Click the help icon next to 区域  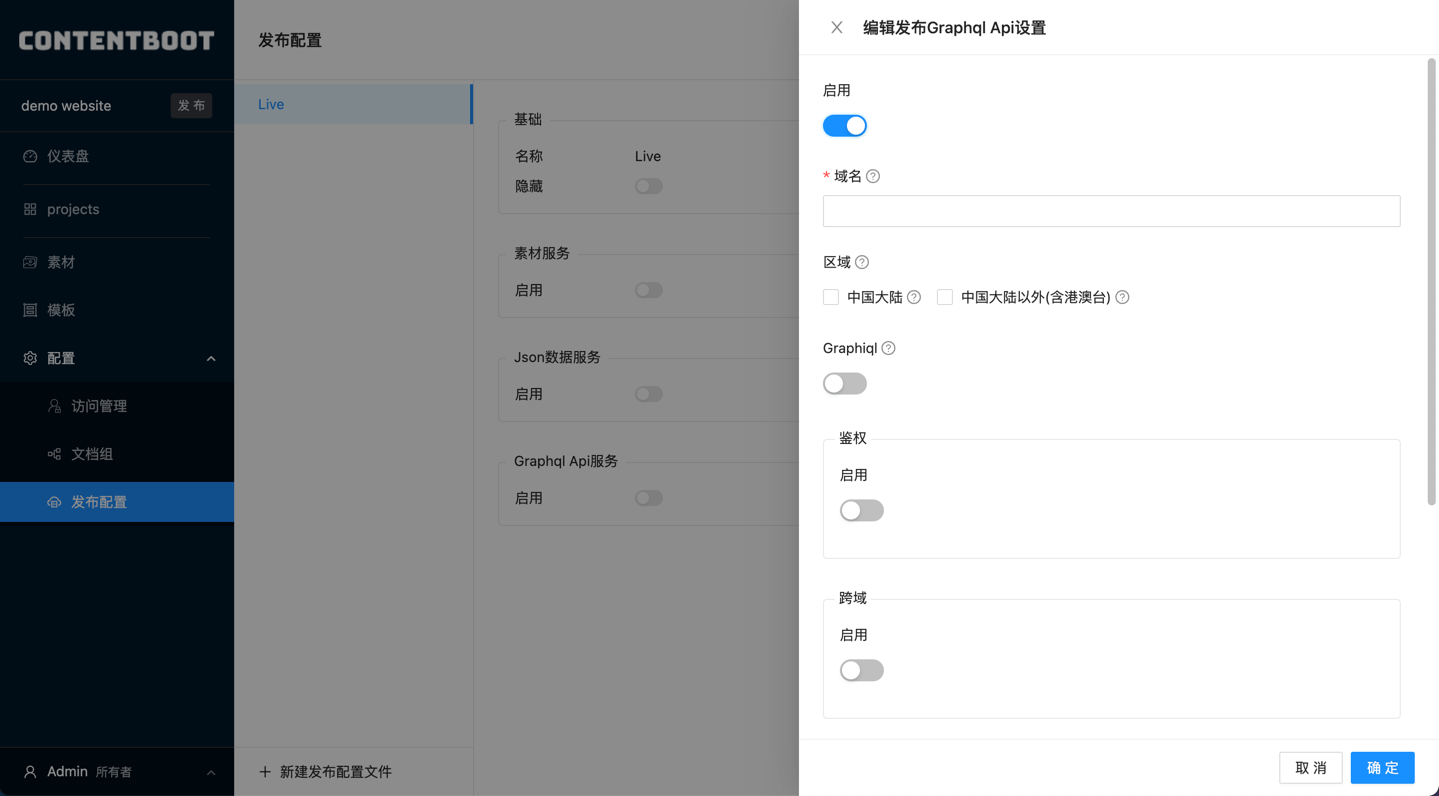(x=862, y=262)
